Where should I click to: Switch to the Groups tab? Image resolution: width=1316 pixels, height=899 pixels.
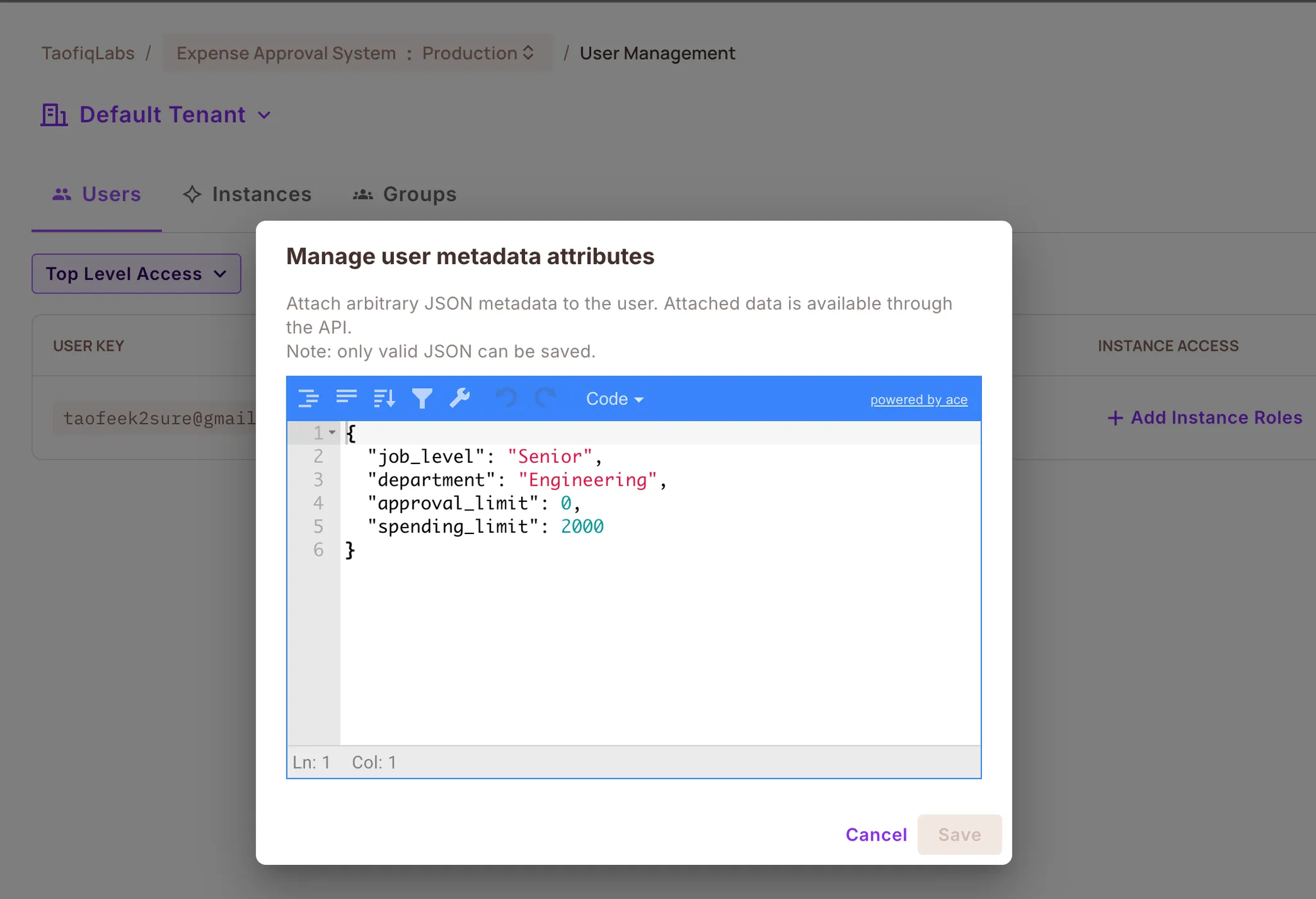(x=405, y=194)
